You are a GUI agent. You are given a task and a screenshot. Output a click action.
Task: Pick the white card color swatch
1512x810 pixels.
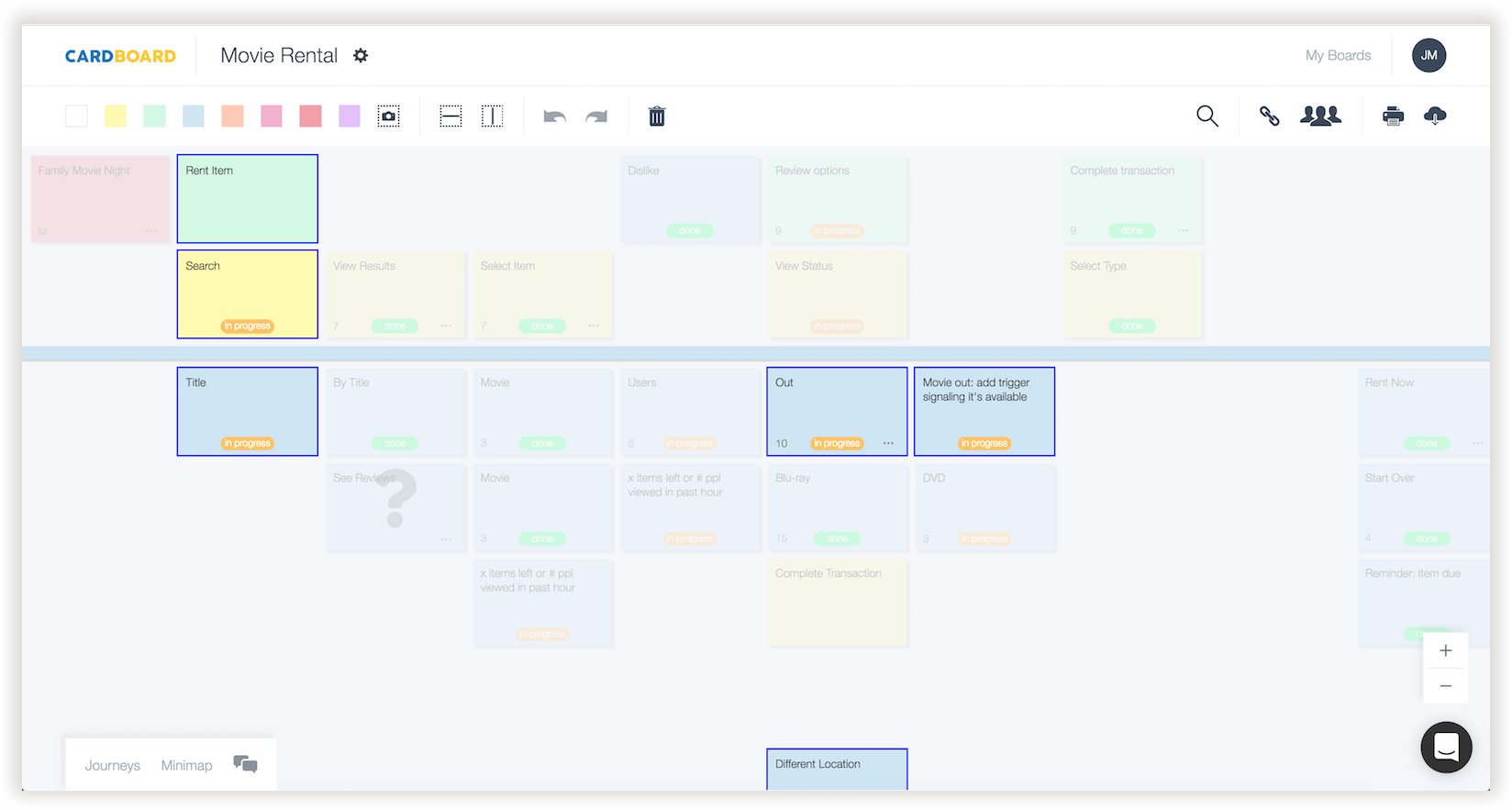click(77, 116)
